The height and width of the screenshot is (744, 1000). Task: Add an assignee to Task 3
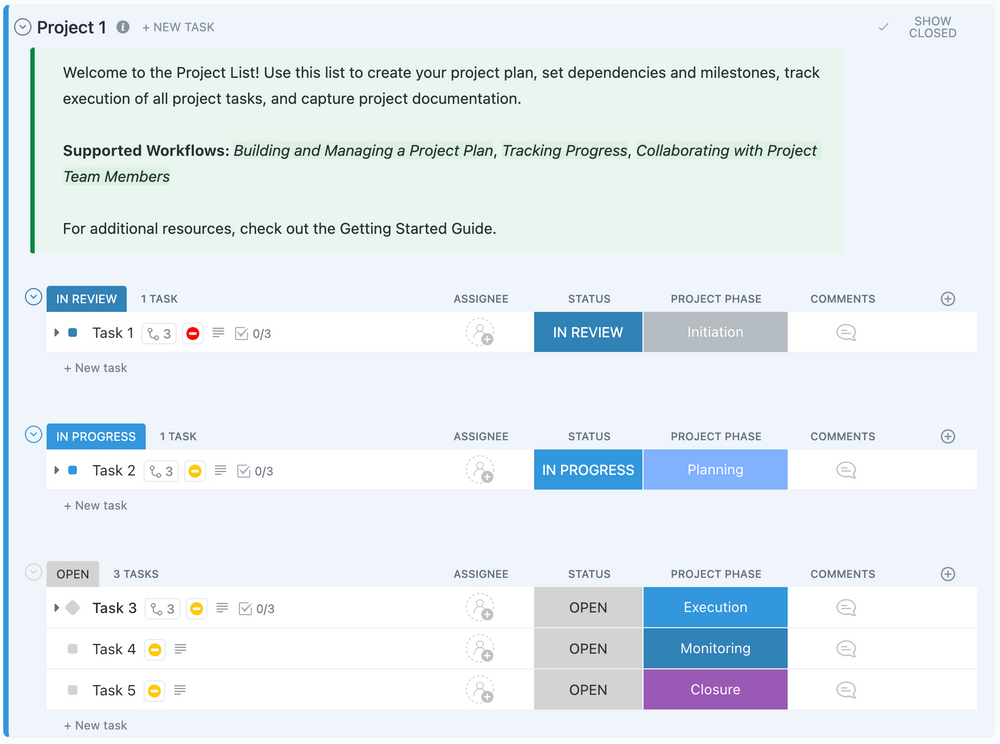pos(481,607)
